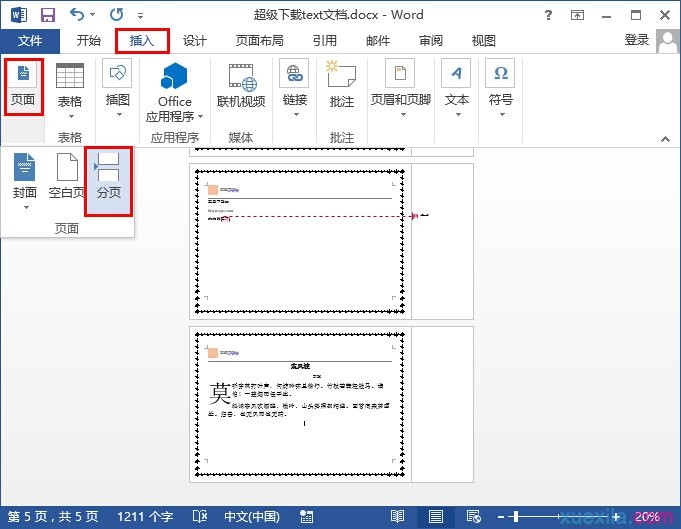Zoom out with the minus button

pyautogui.click(x=501, y=517)
